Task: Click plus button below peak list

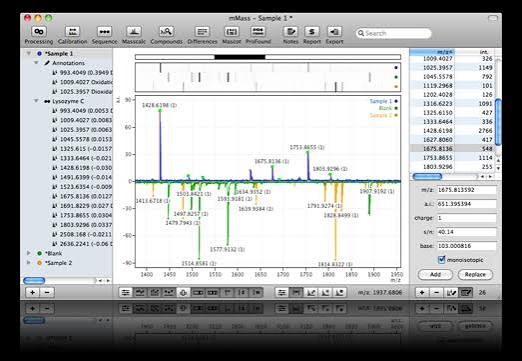Action: click(422, 292)
